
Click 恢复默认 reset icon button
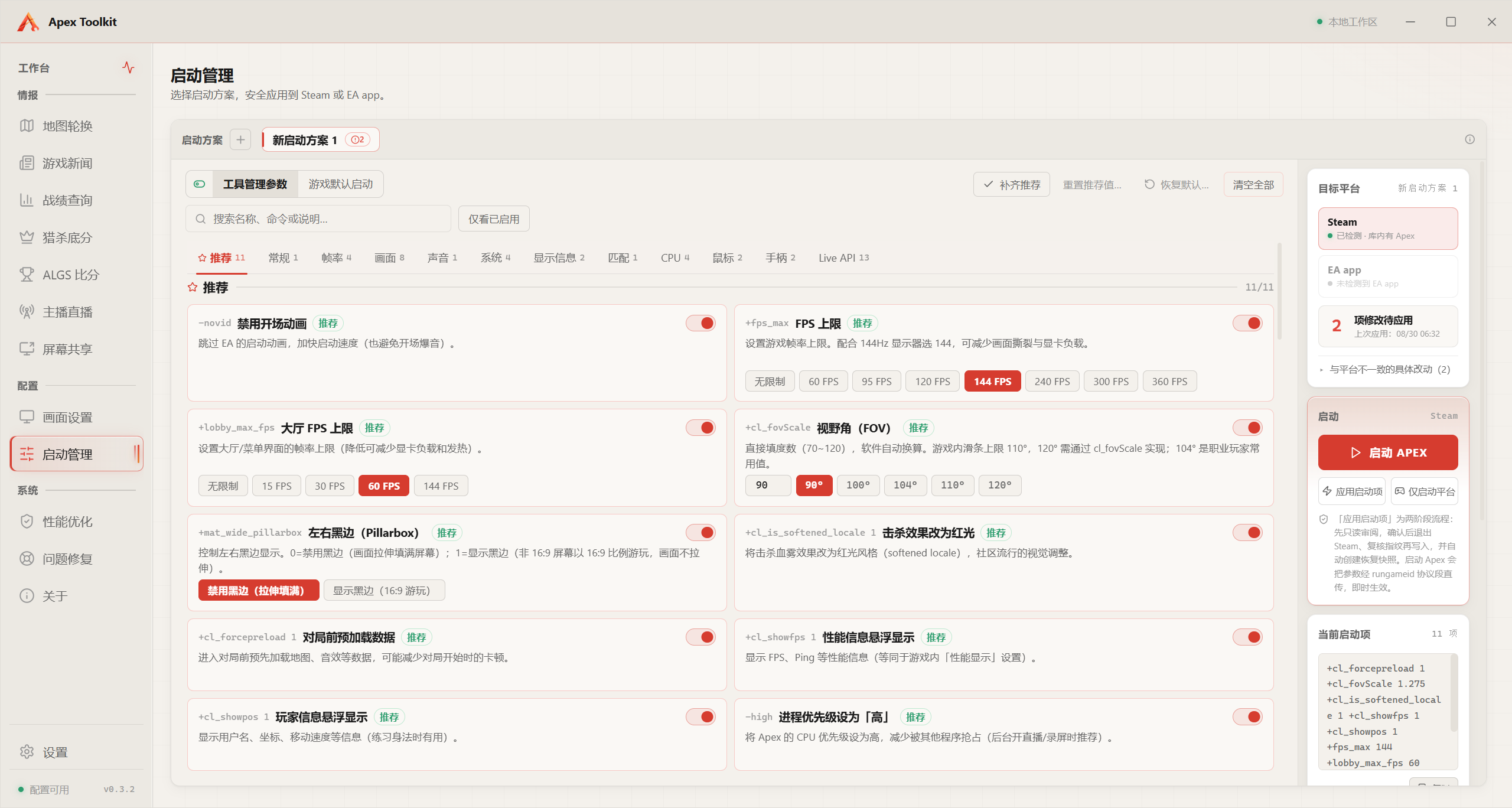[x=1177, y=185]
